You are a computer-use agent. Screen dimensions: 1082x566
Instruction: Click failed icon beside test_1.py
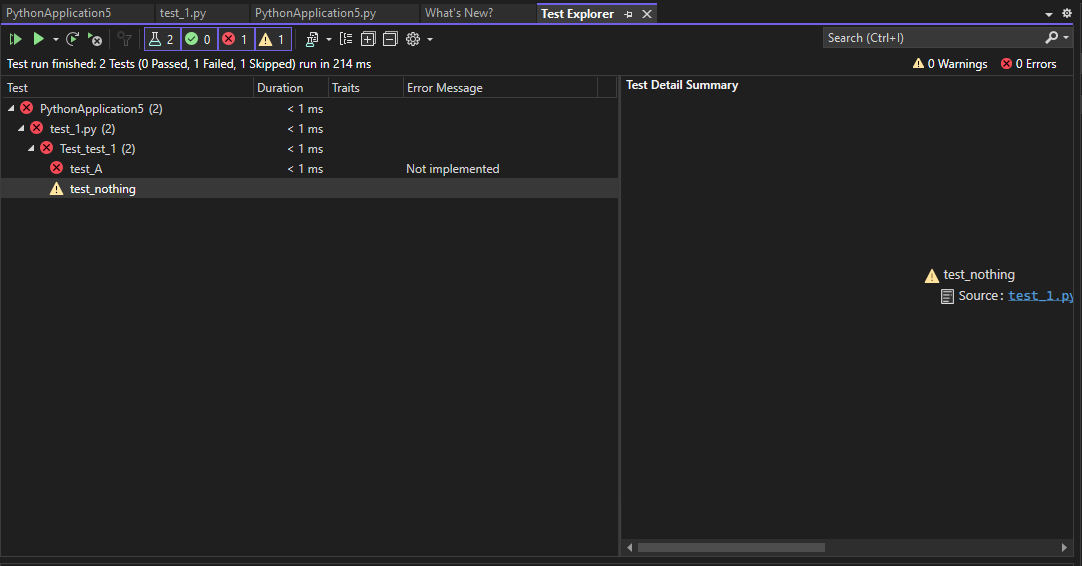pos(37,128)
